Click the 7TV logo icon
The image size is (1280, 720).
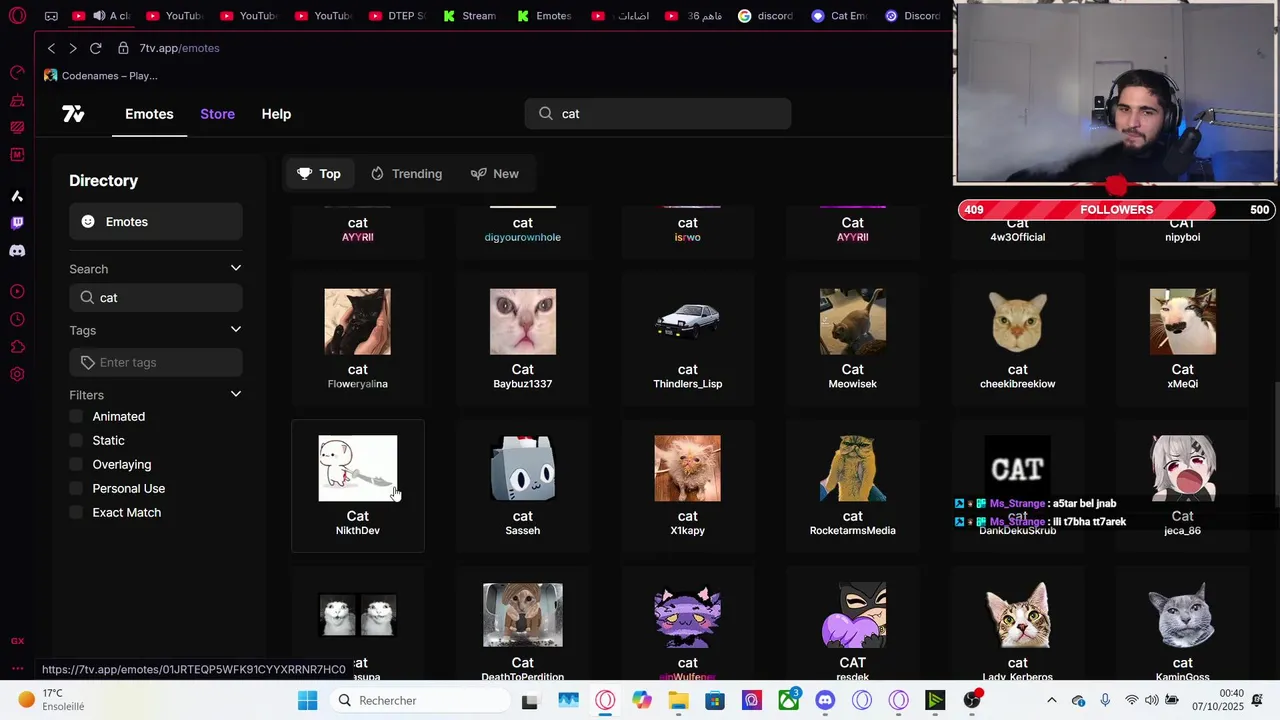tap(73, 114)
